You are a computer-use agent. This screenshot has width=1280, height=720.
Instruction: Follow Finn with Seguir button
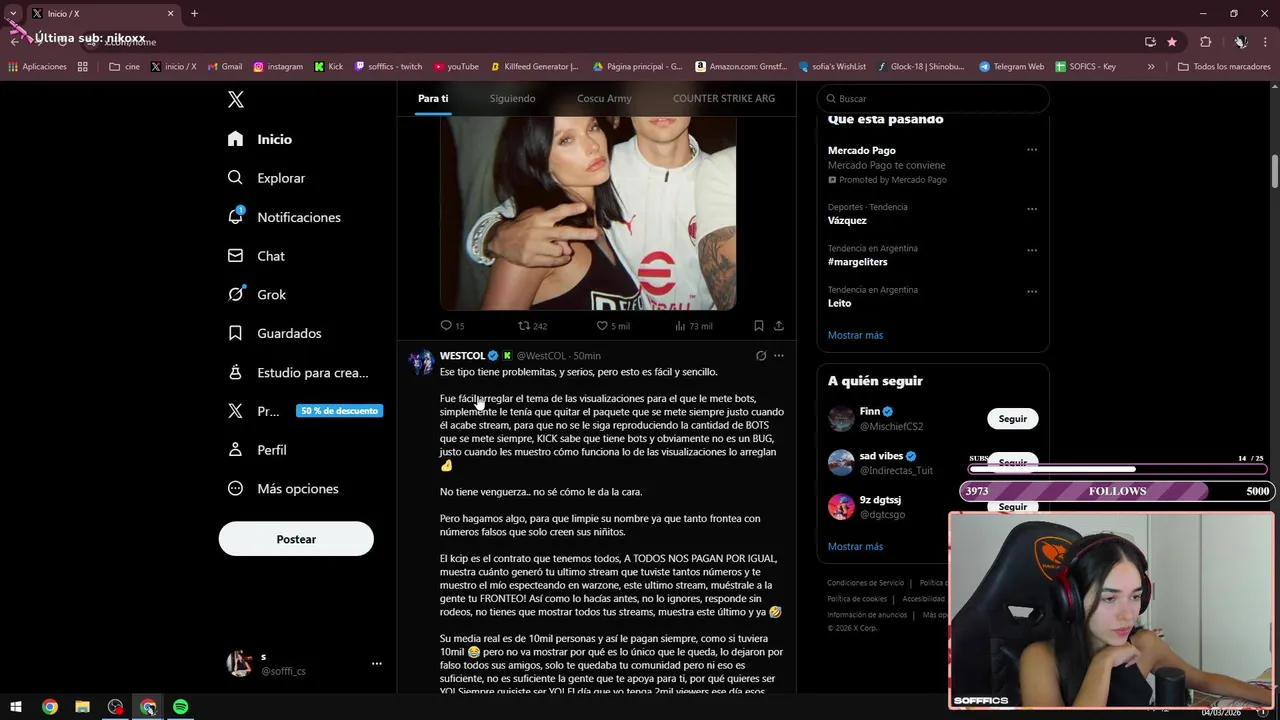click(1012, 419)
